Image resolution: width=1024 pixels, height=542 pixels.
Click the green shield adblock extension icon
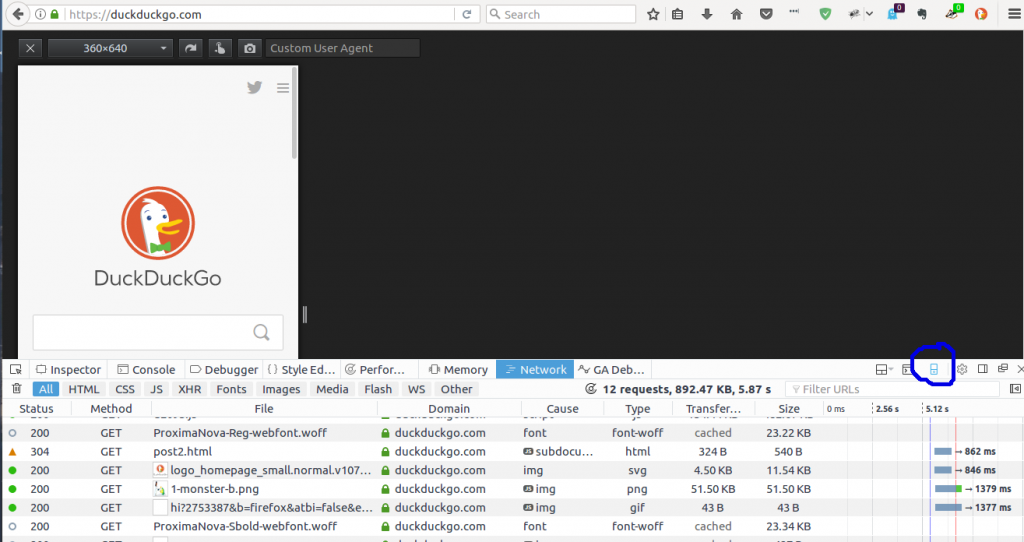(825, 14)
